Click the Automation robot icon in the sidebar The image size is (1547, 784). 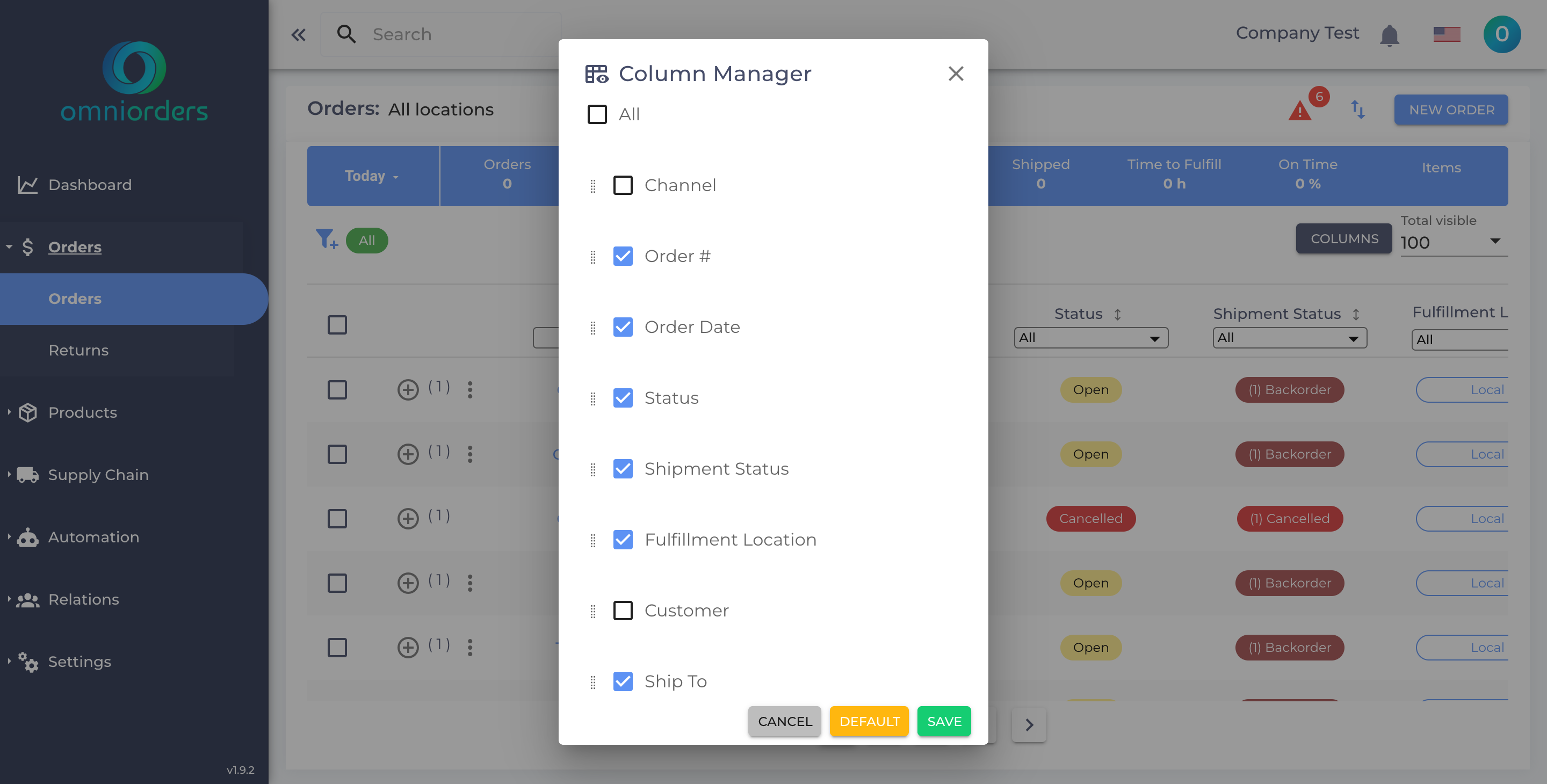tap(28, 536)
